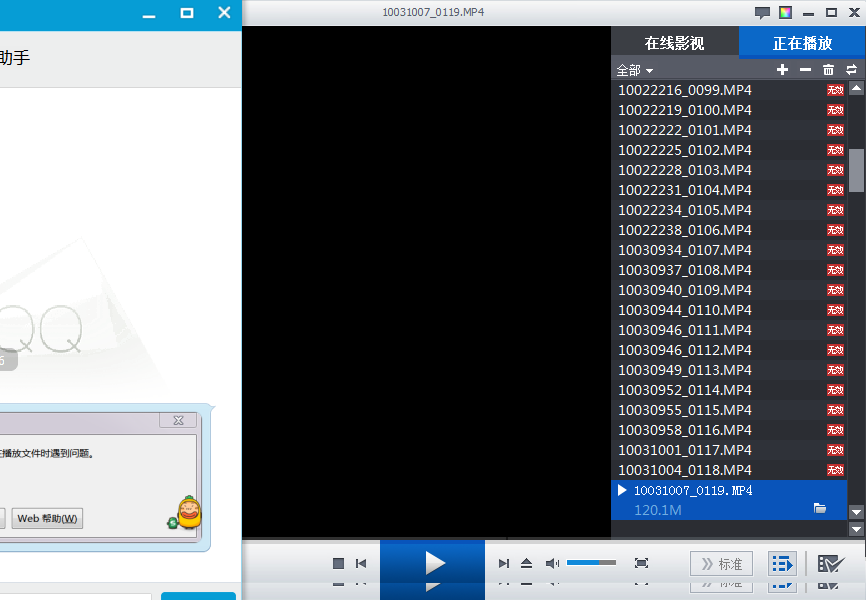Select 10022231_0104.MP4 in the playlist

(x=729, y=190)
